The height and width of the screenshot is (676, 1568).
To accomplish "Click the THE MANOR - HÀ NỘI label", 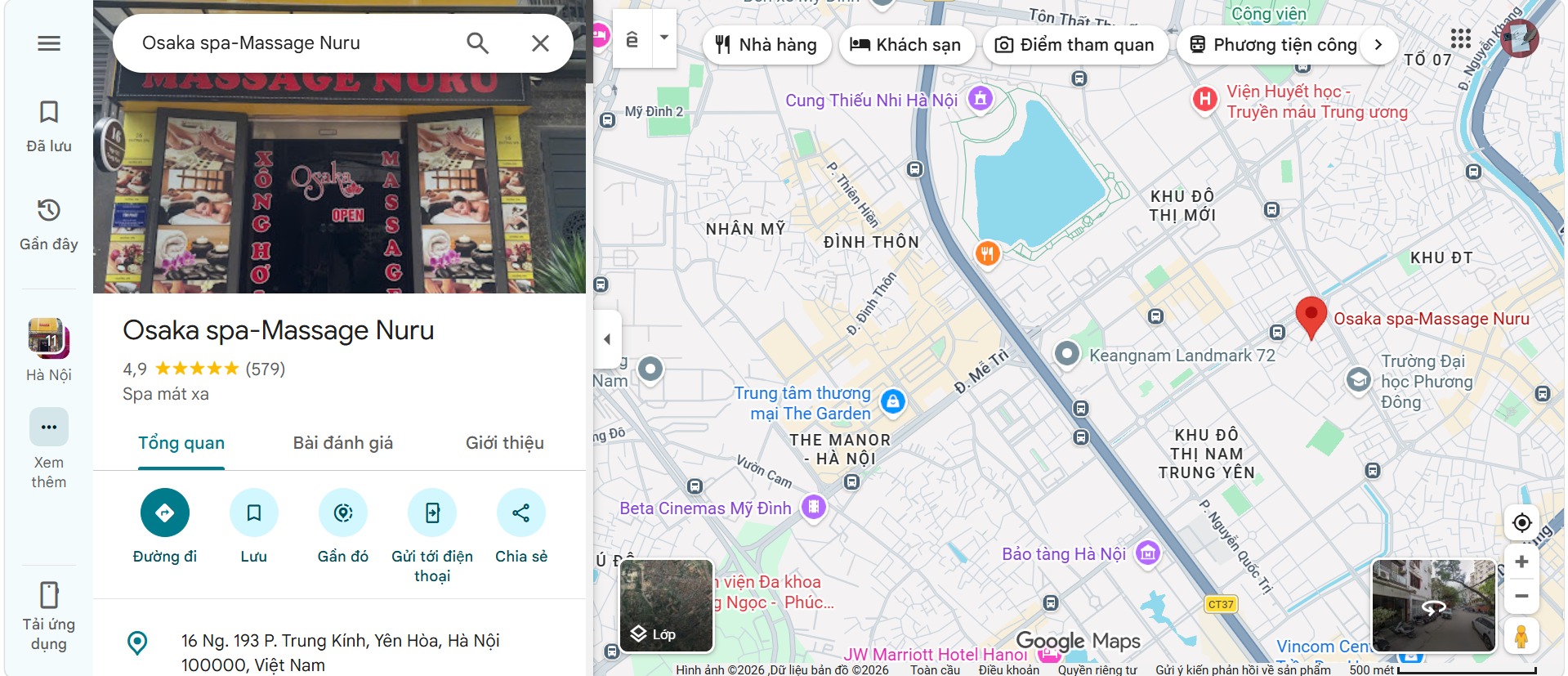I will click(840, 450).
